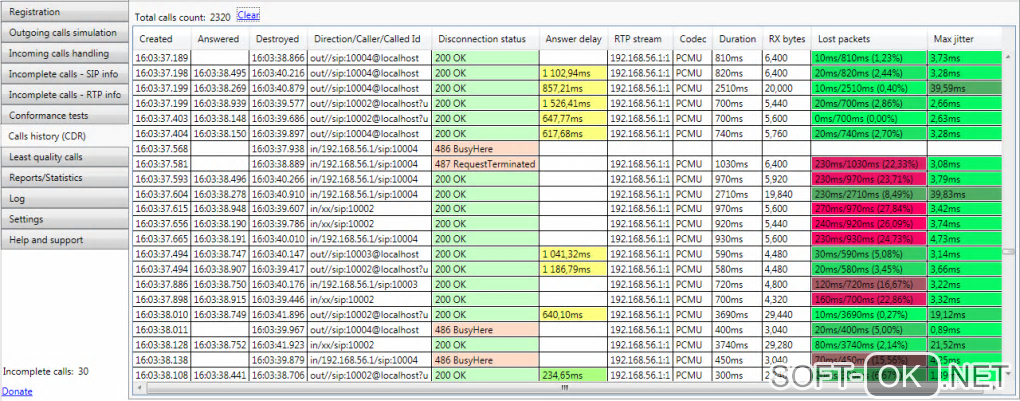Click max jitter 39,83ms cell
Image resolution: width=1020 pixels, height=401 pixels.
pos(965,194)
